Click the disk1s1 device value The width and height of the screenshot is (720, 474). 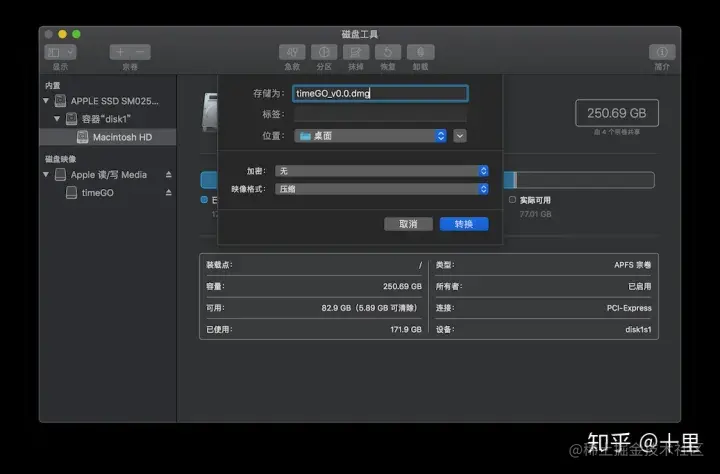click(638, 329)
